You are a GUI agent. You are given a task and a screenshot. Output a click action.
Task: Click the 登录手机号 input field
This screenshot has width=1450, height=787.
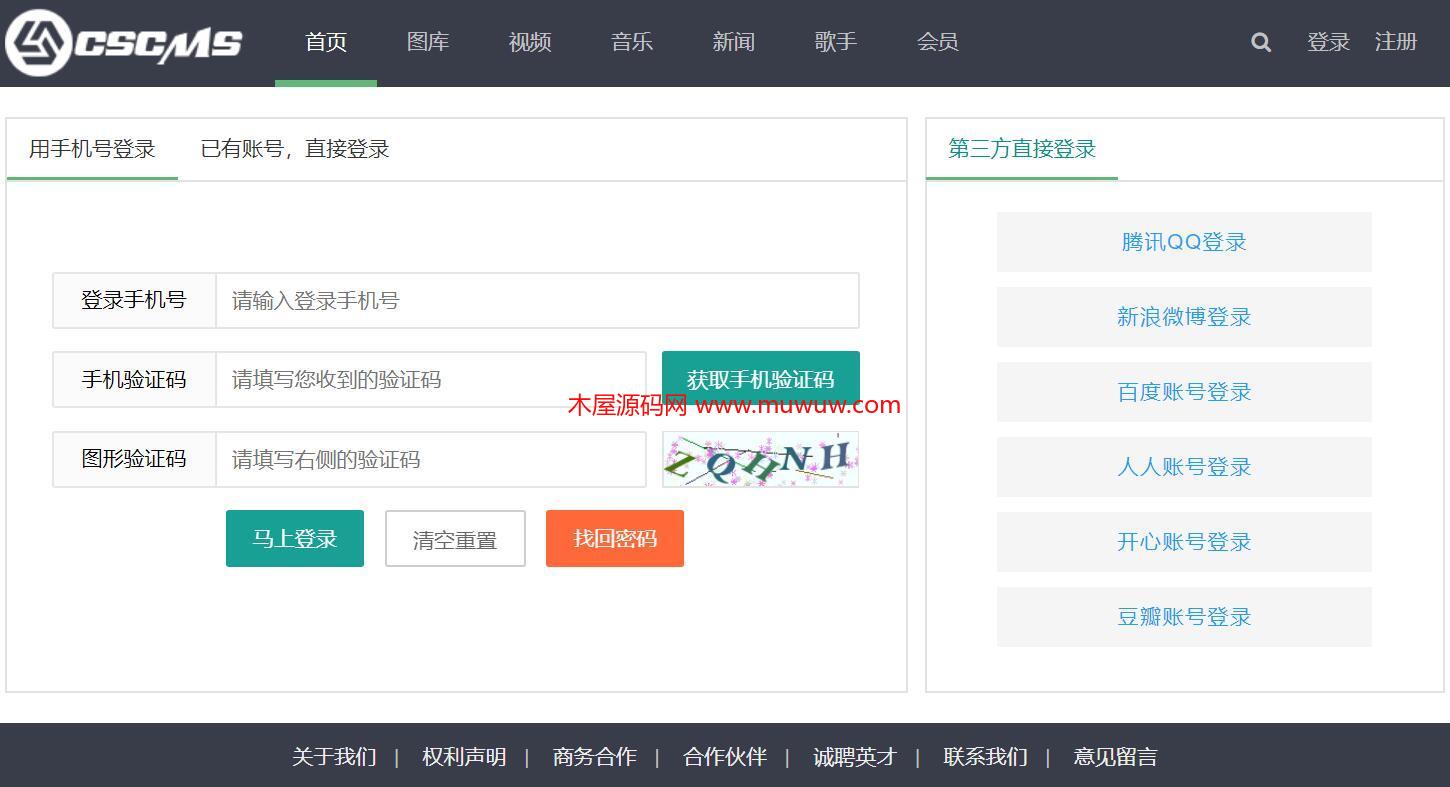537,300
